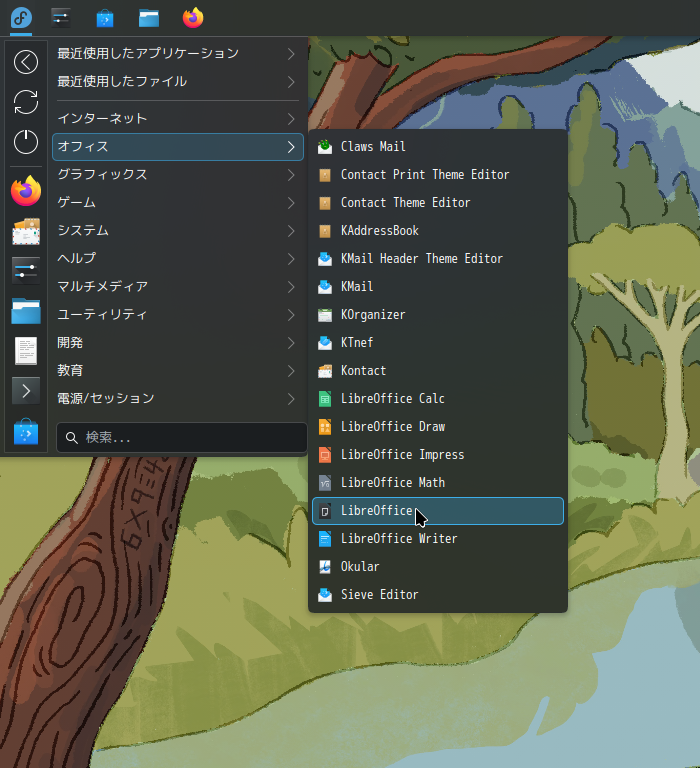Click the Claws Mail icon
Viewport: 700px width, 768px height.
[x=325, y=146]
